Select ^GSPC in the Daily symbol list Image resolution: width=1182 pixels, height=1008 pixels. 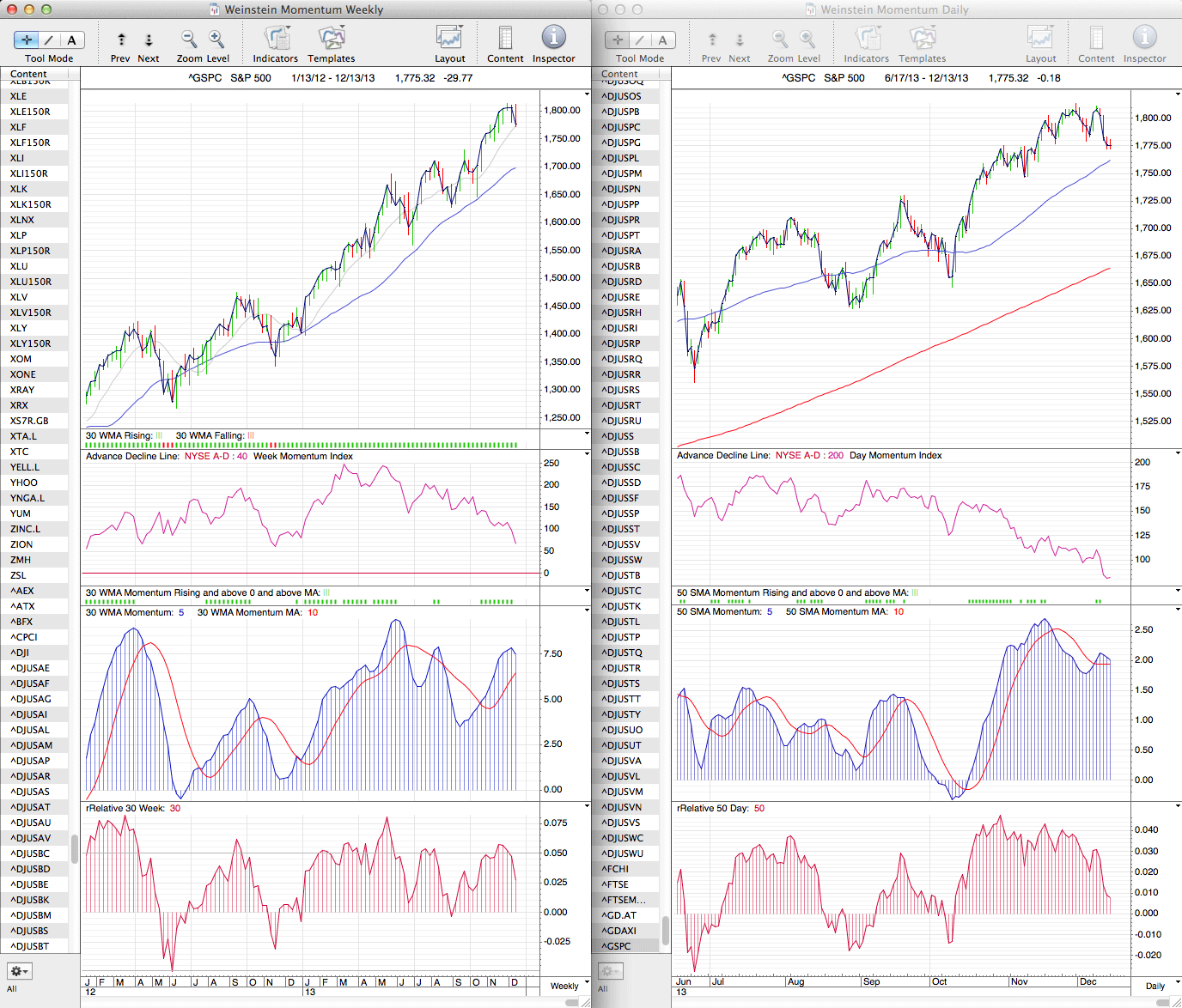pyautogui.click(x=625, y=946)
